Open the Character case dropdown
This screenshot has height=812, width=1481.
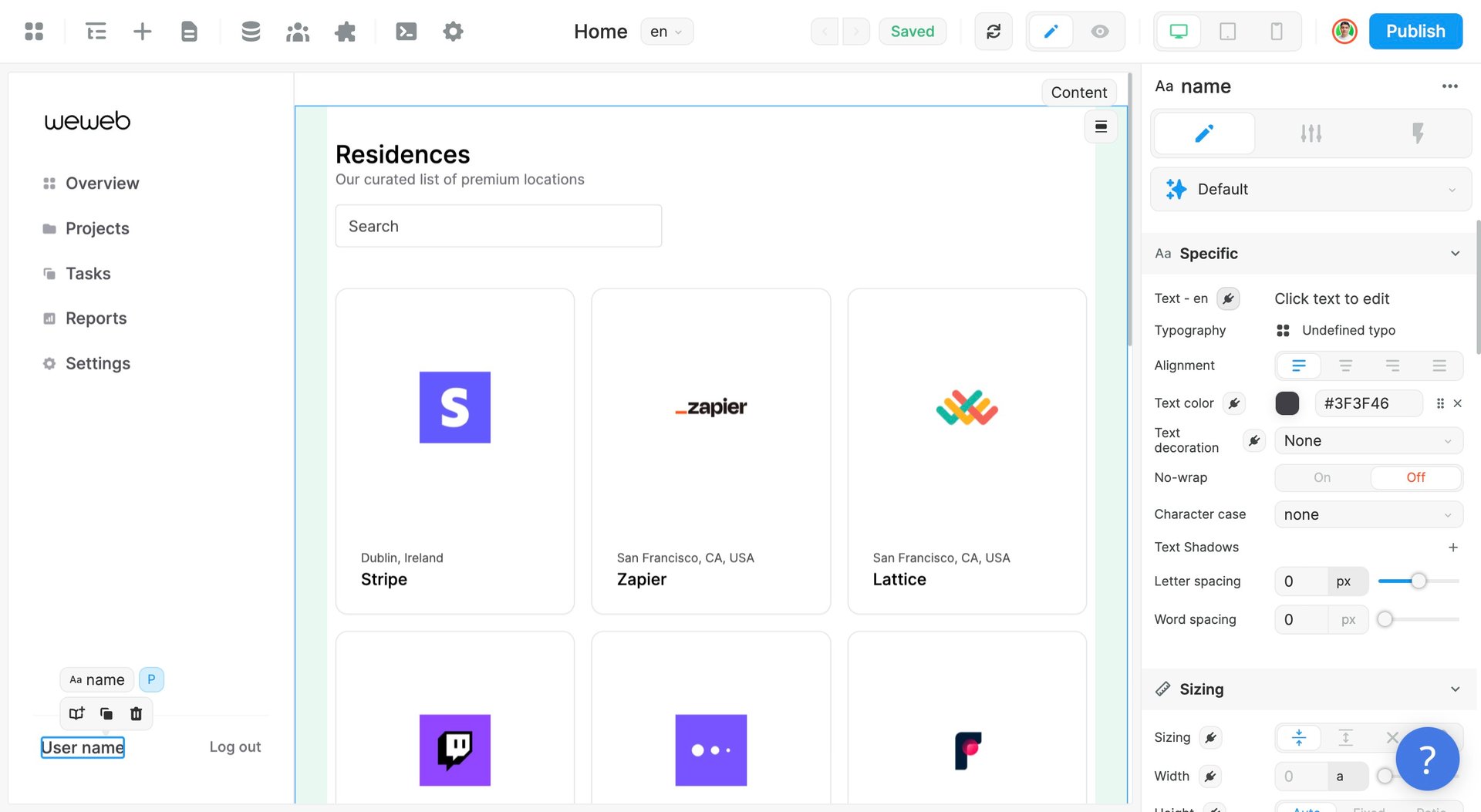tap(1368, 515)
